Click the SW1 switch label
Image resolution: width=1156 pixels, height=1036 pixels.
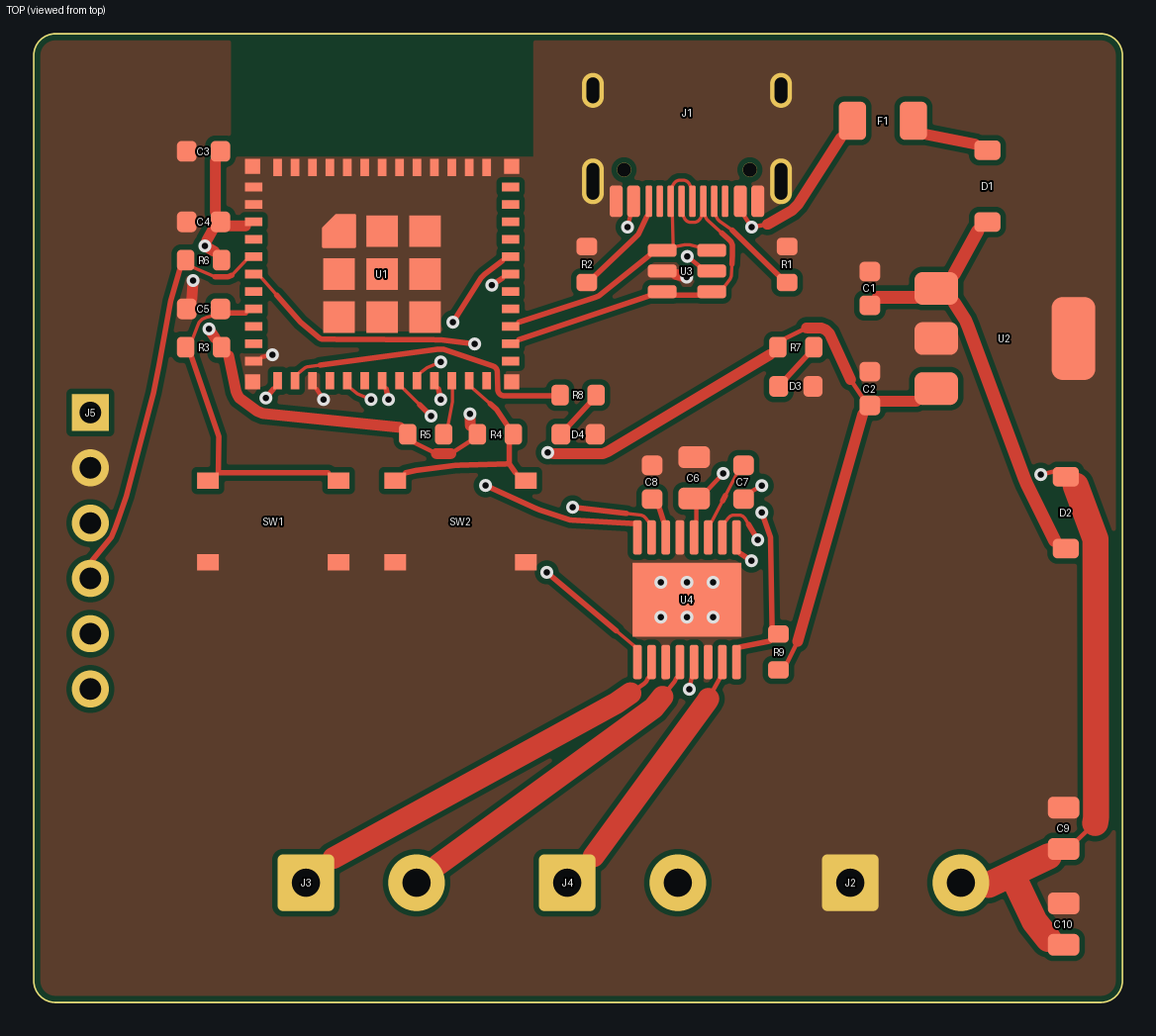(273, 521)
